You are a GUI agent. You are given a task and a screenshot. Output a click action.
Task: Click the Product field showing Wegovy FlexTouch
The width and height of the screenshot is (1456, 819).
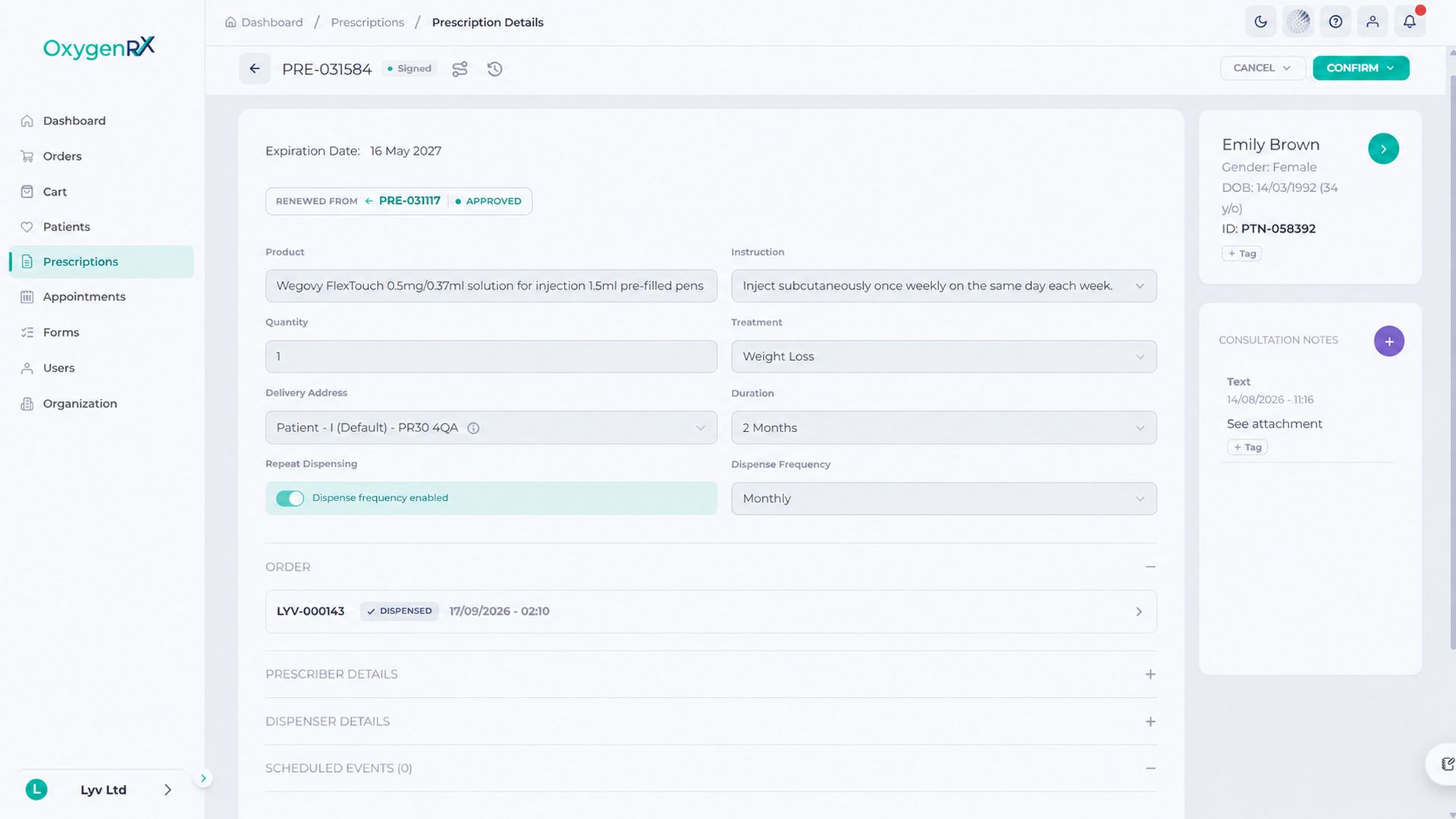tap(491, 286)
